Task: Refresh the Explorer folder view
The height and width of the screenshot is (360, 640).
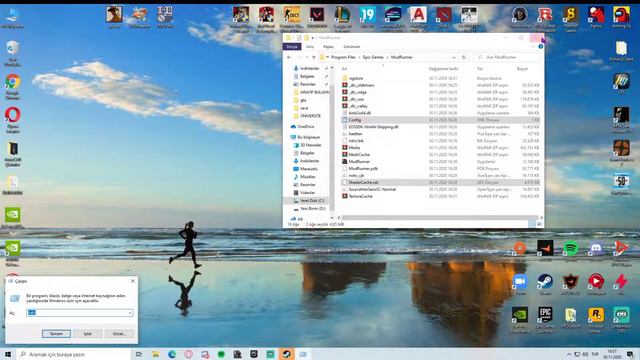Action: point(463,57)
